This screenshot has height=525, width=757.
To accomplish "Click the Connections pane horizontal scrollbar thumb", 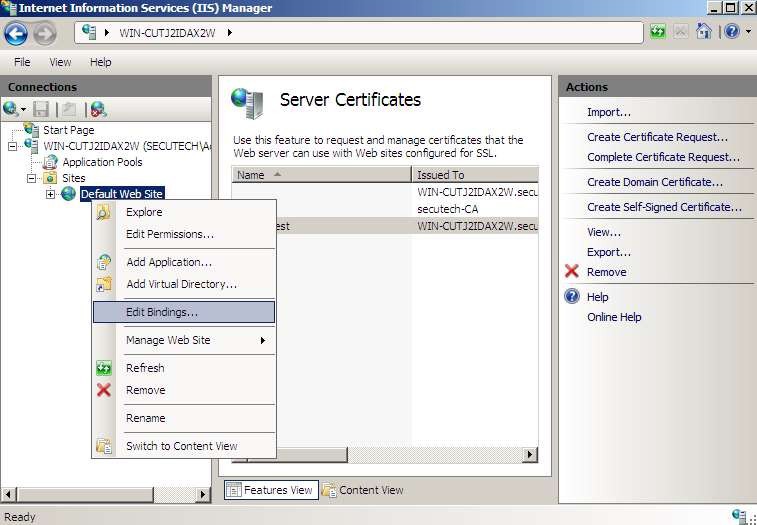I will [85, 495].
